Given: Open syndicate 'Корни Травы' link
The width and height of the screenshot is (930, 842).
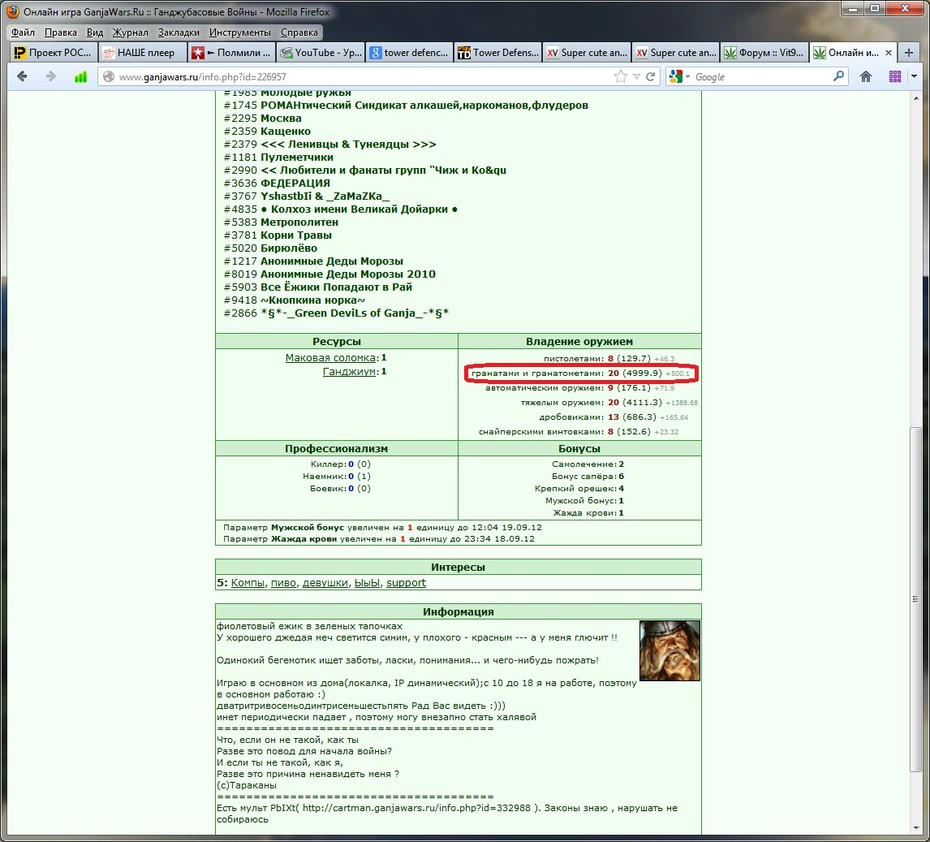Looking at the screenshot, I should click(x=296, y=235).
